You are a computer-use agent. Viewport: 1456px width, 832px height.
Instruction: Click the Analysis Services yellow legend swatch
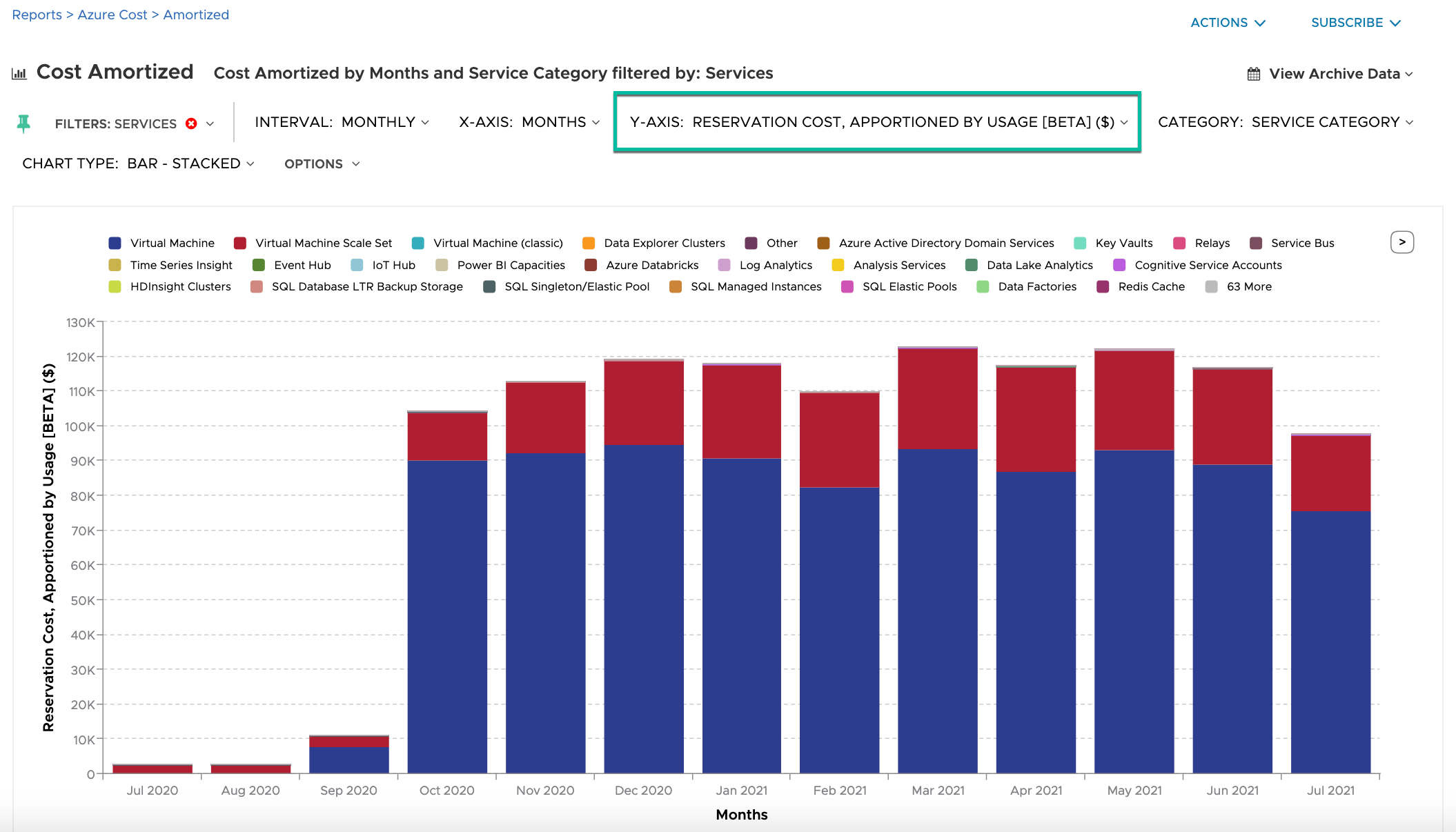coord(838,265)
